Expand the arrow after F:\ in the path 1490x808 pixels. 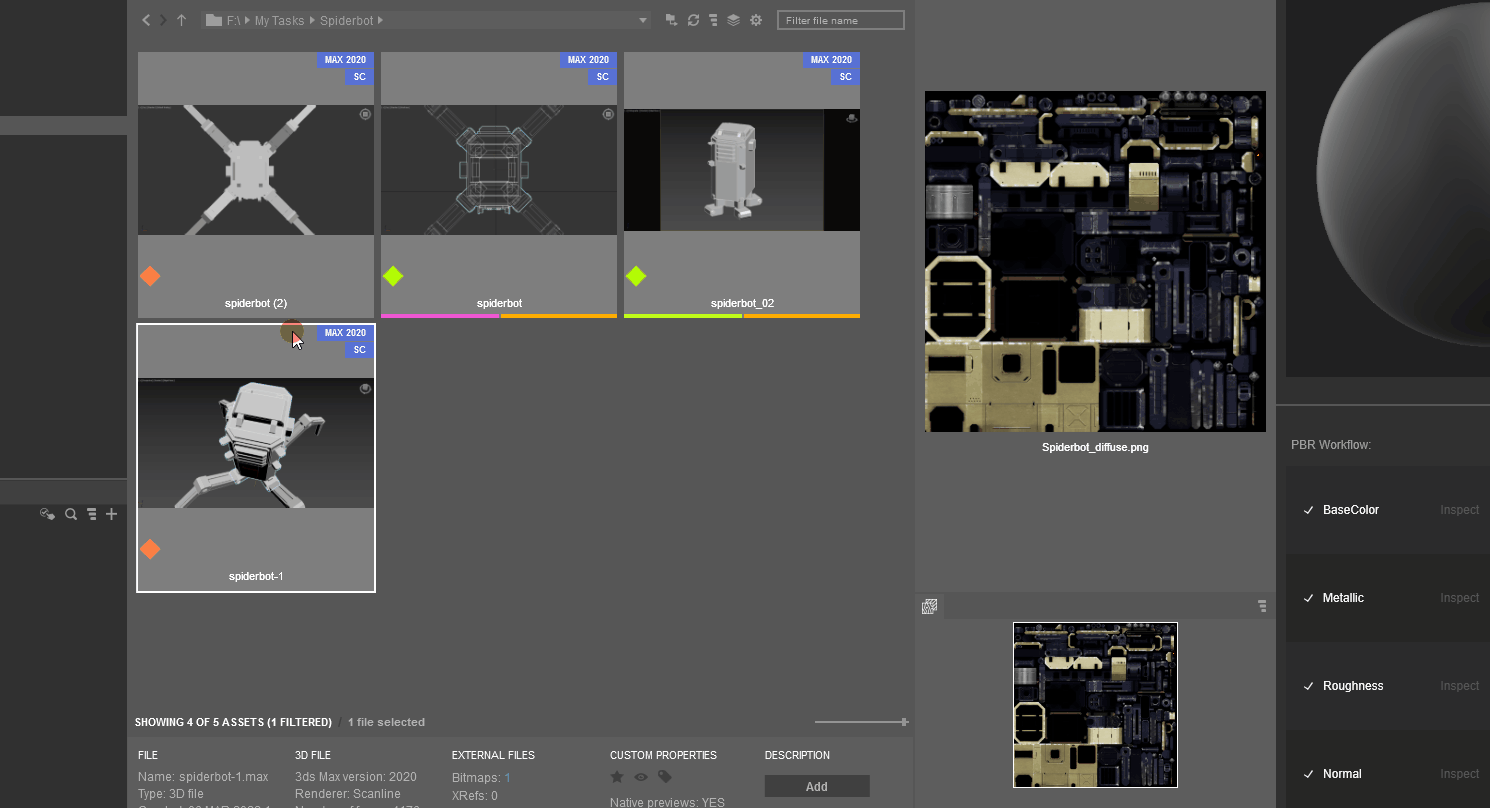coord(248,21)
